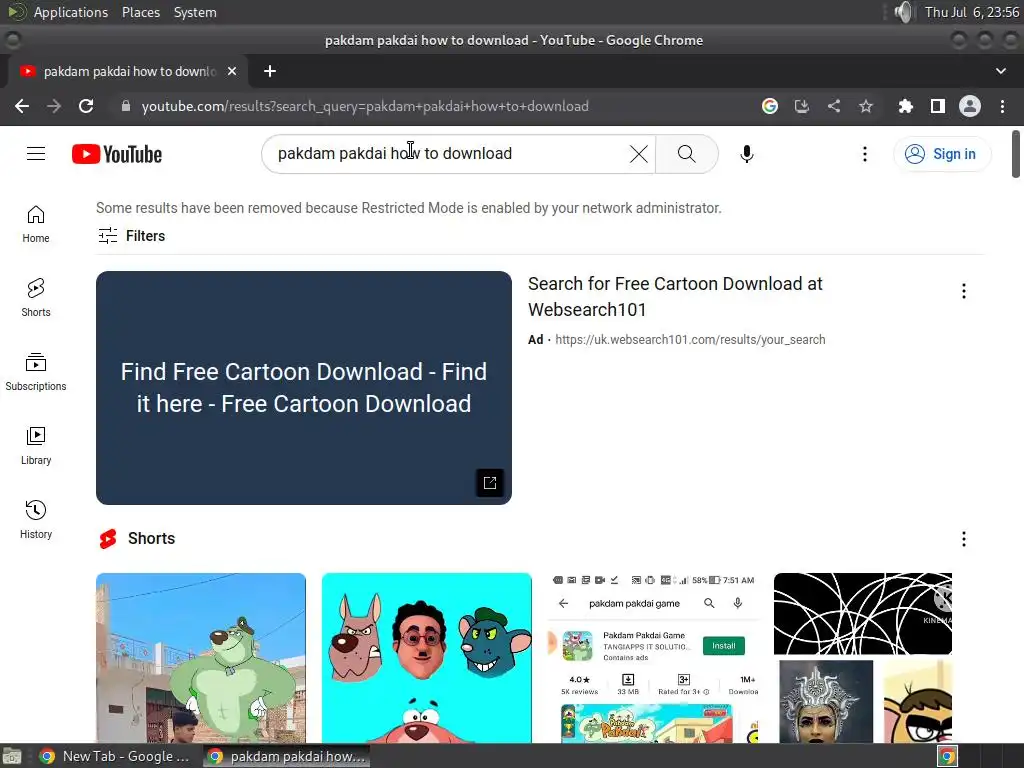Click the Chrome forward arrow
This screenshot has width=1024, height=768.
tap(54, 106)
